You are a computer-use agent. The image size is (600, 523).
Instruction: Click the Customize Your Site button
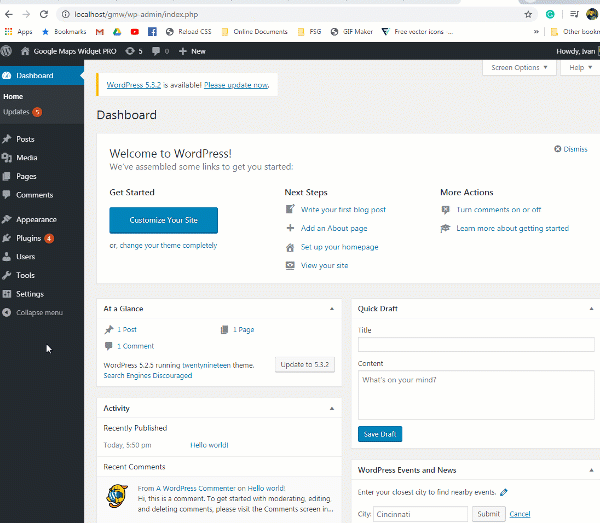[163, 220]
